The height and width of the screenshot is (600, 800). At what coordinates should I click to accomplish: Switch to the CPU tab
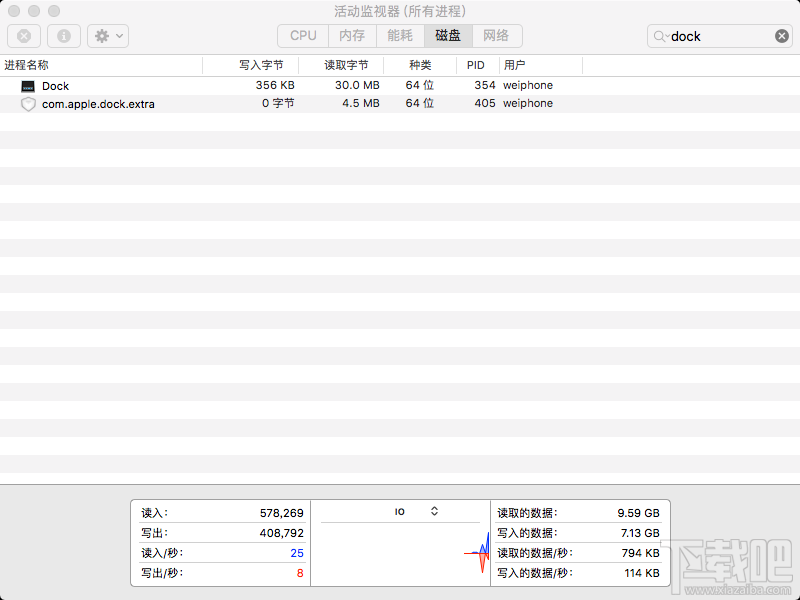tap(302, 35)
